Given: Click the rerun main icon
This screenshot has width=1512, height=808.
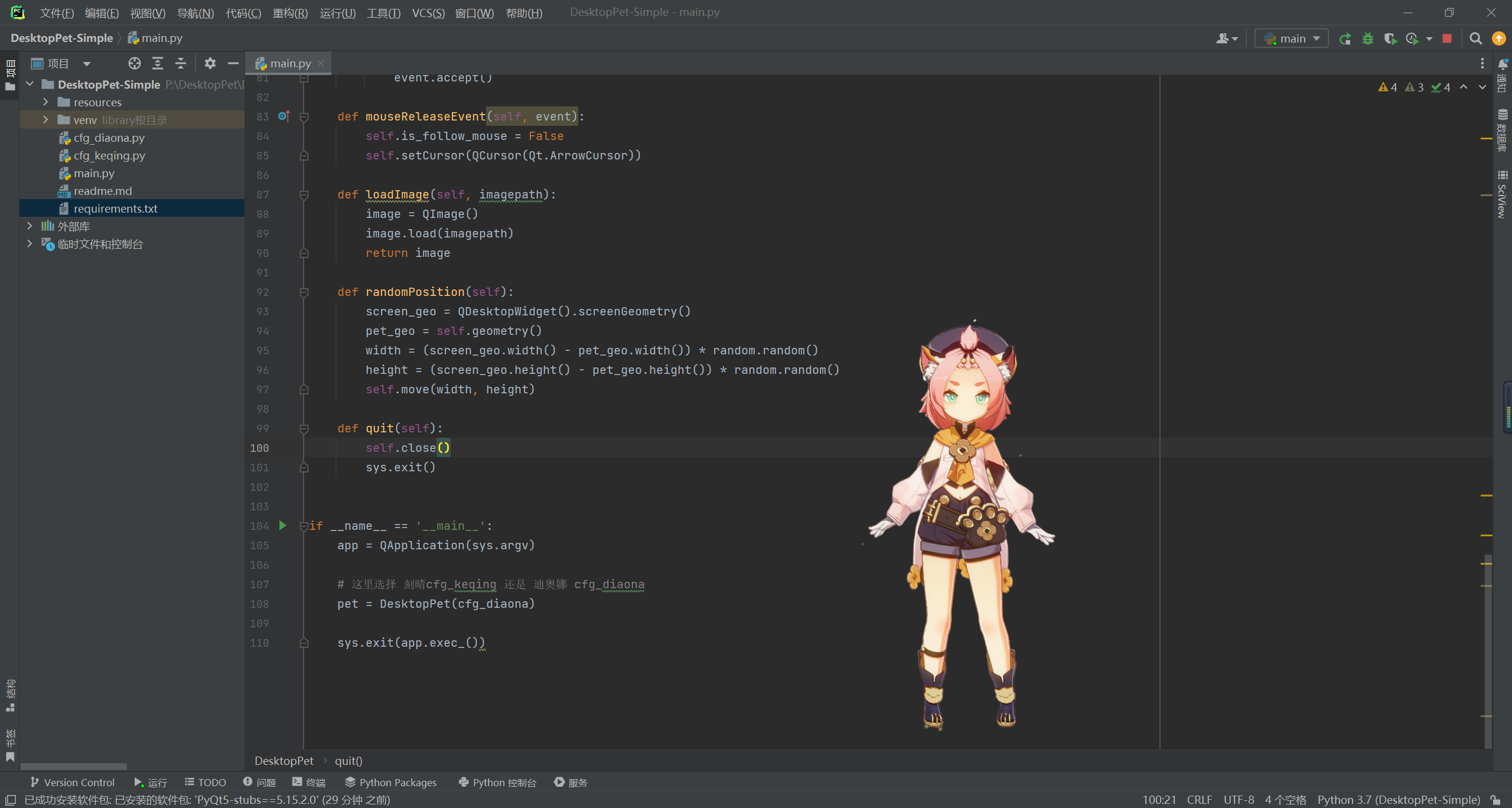Looking at the screenshot, I should point(1345,39).
